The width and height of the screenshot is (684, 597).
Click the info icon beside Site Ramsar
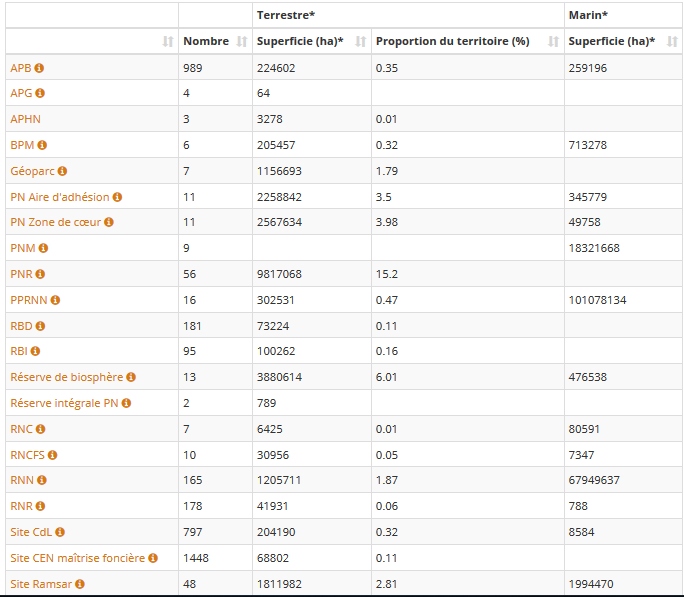point(80,583)
